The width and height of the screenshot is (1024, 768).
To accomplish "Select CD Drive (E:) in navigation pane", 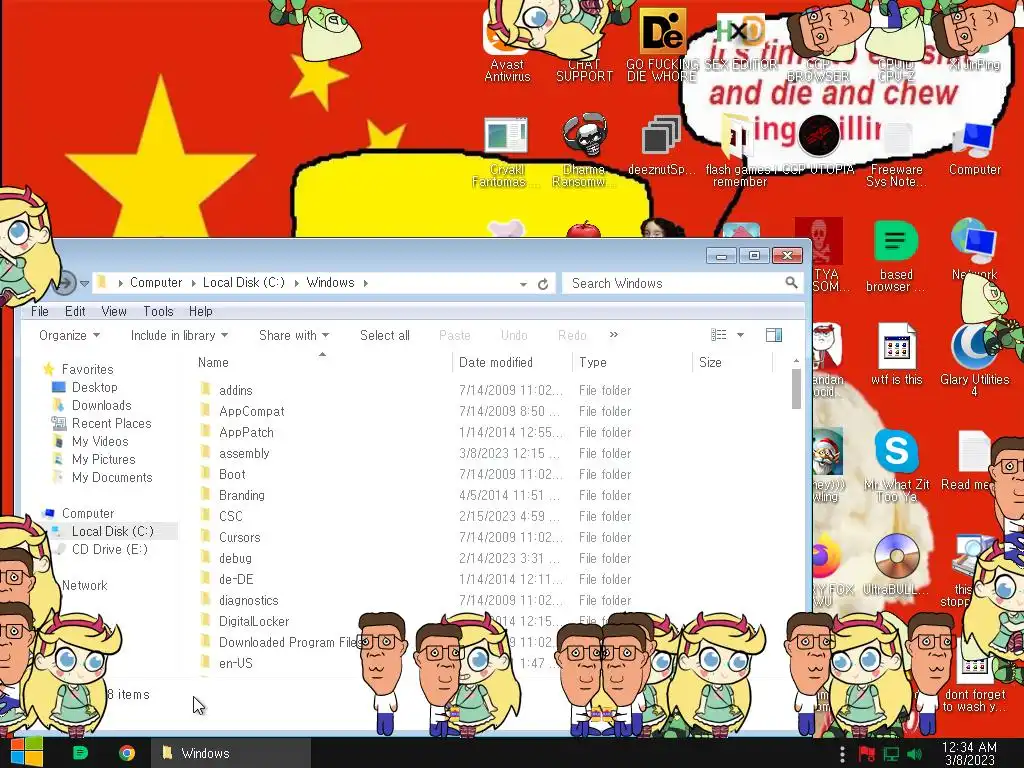I will click(110, 549).
